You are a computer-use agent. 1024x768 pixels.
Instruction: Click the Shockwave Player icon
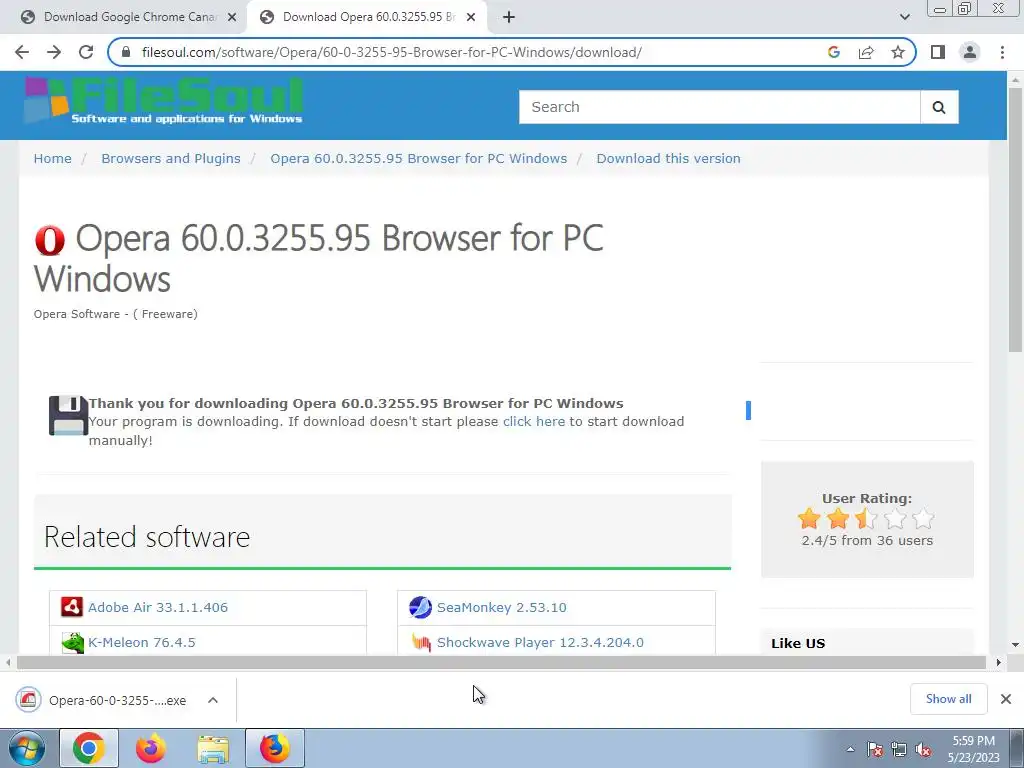[421, 643]
